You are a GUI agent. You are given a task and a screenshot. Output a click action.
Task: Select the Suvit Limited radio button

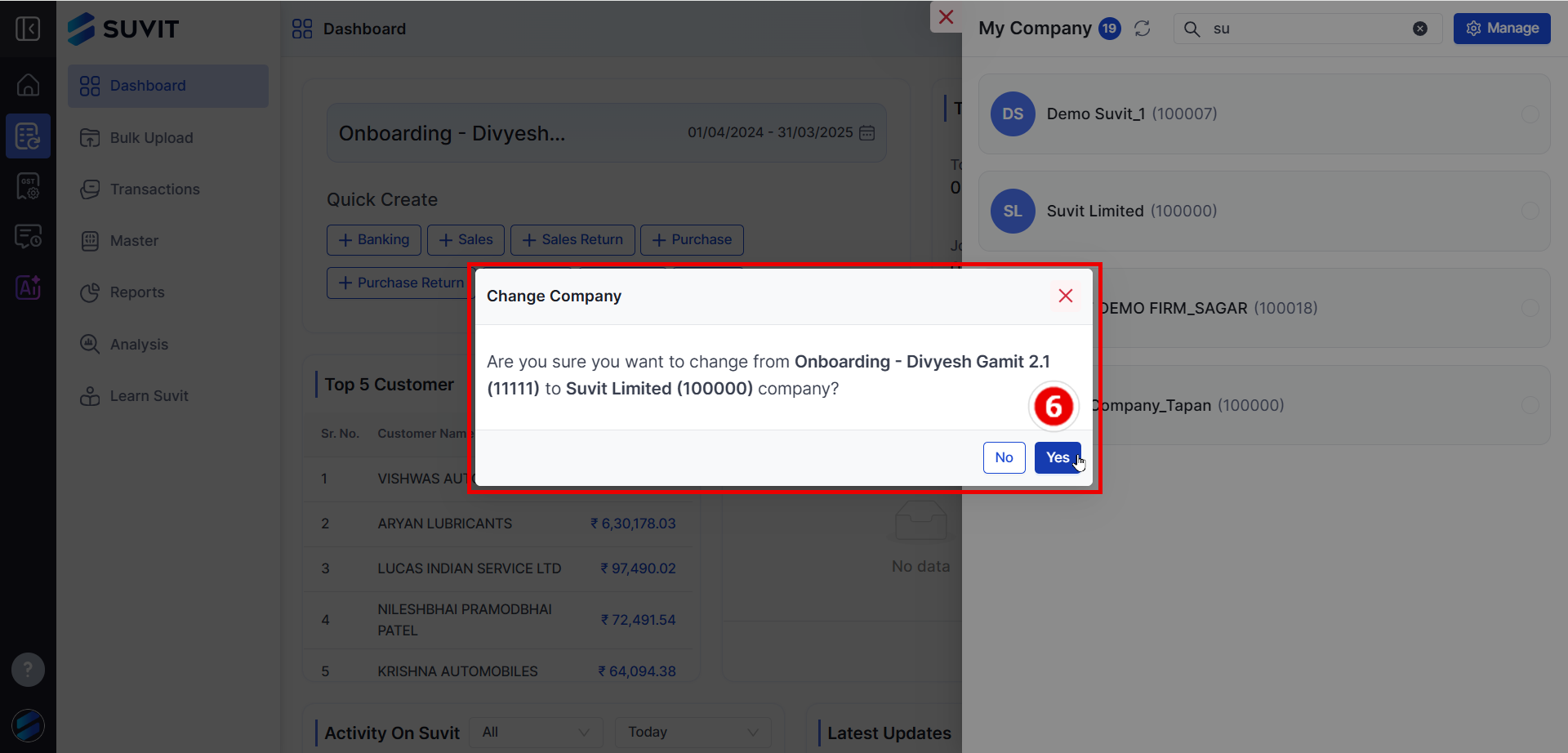[1530, 212]
